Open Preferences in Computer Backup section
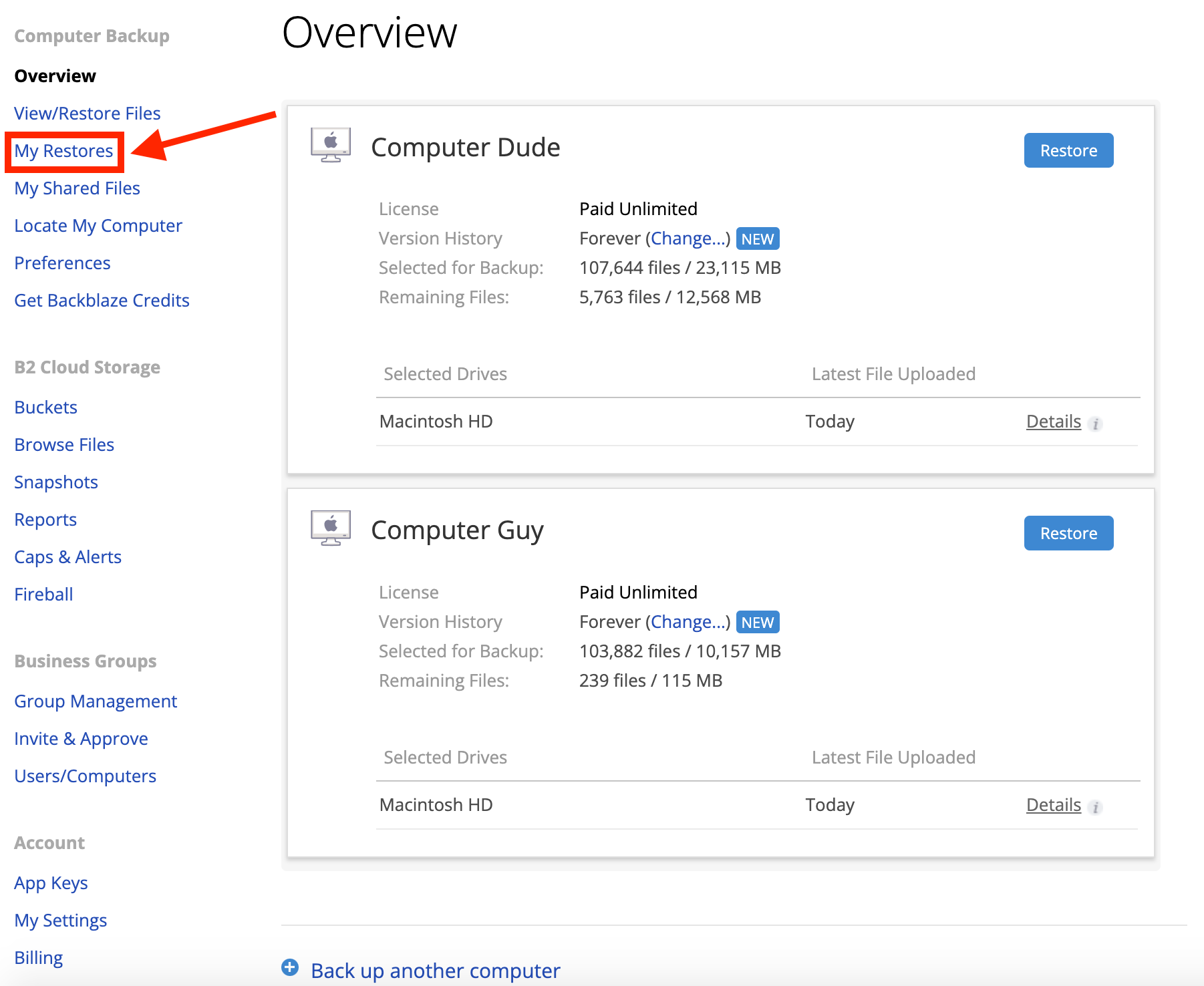1204x986 pixels. [63, 263]
